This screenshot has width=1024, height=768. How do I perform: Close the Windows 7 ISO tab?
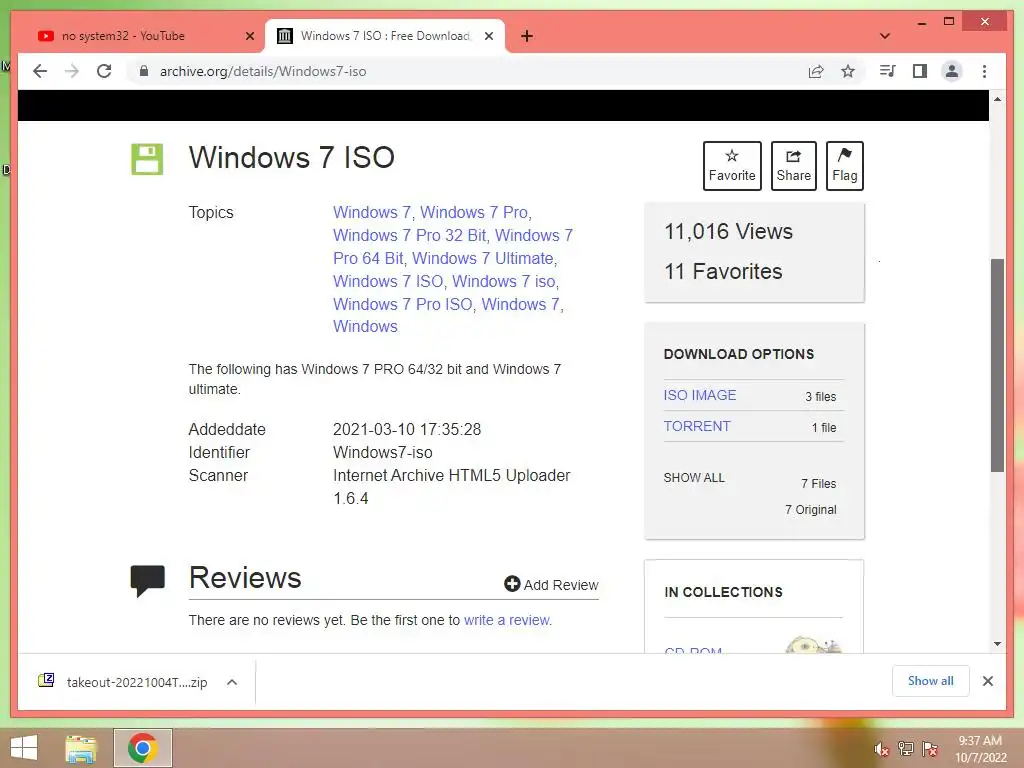(x=488, y=36)
